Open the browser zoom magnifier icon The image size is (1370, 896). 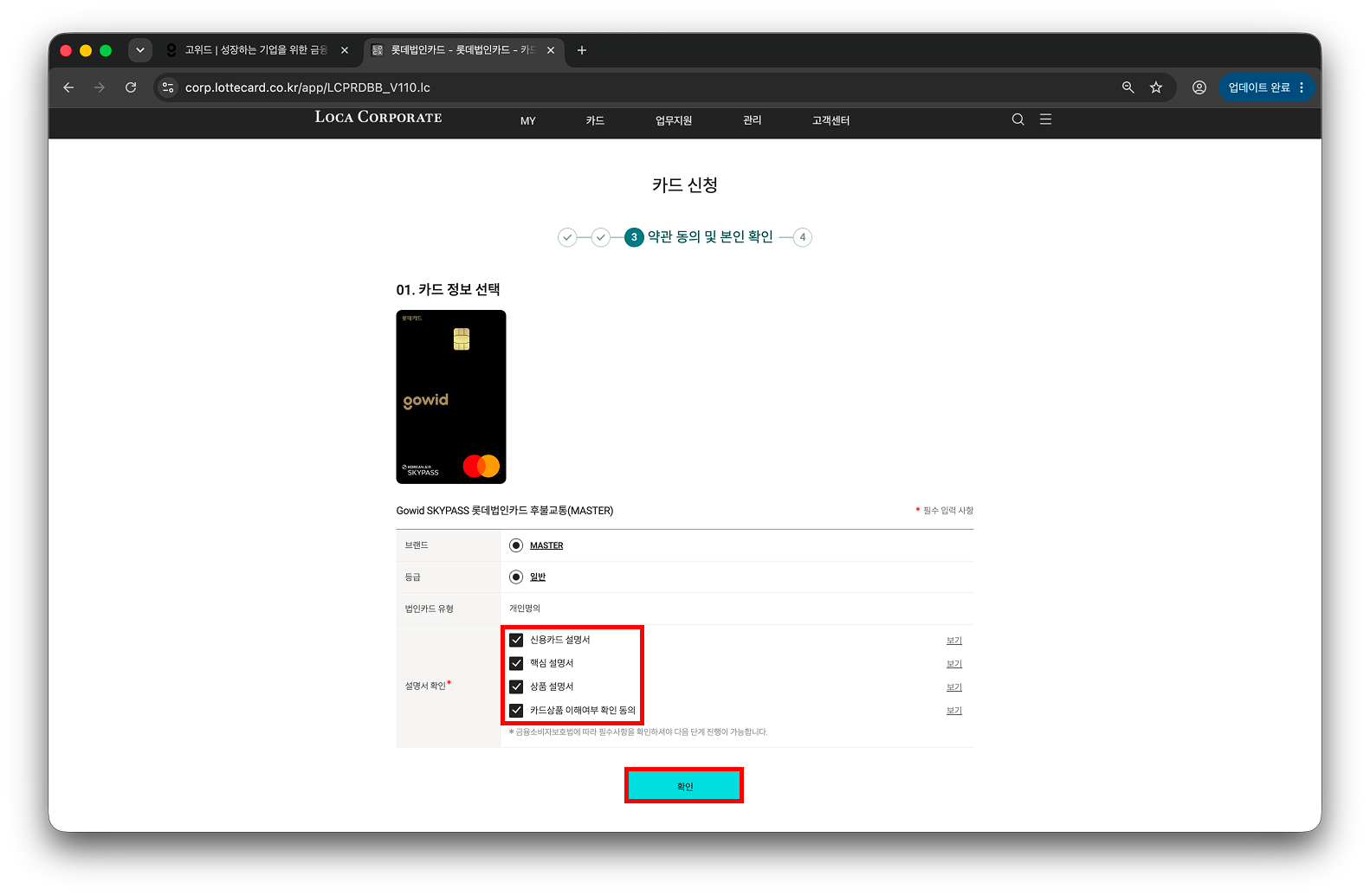click(x=1128, y=87)
